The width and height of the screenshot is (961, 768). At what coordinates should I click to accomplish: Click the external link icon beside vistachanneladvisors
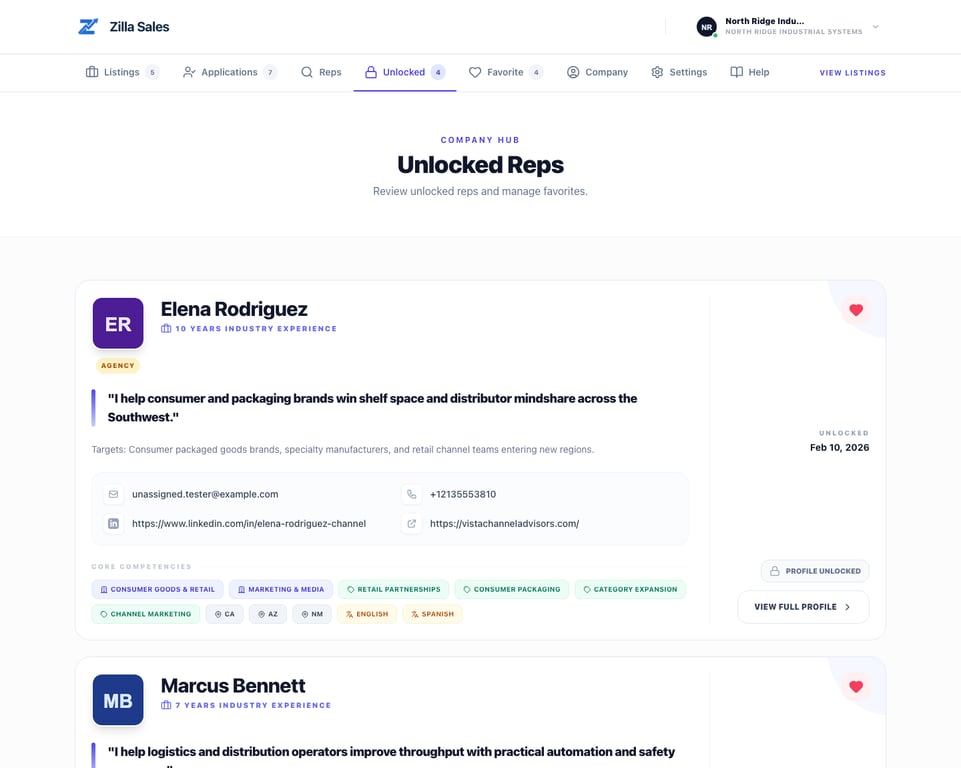point(411,523)
